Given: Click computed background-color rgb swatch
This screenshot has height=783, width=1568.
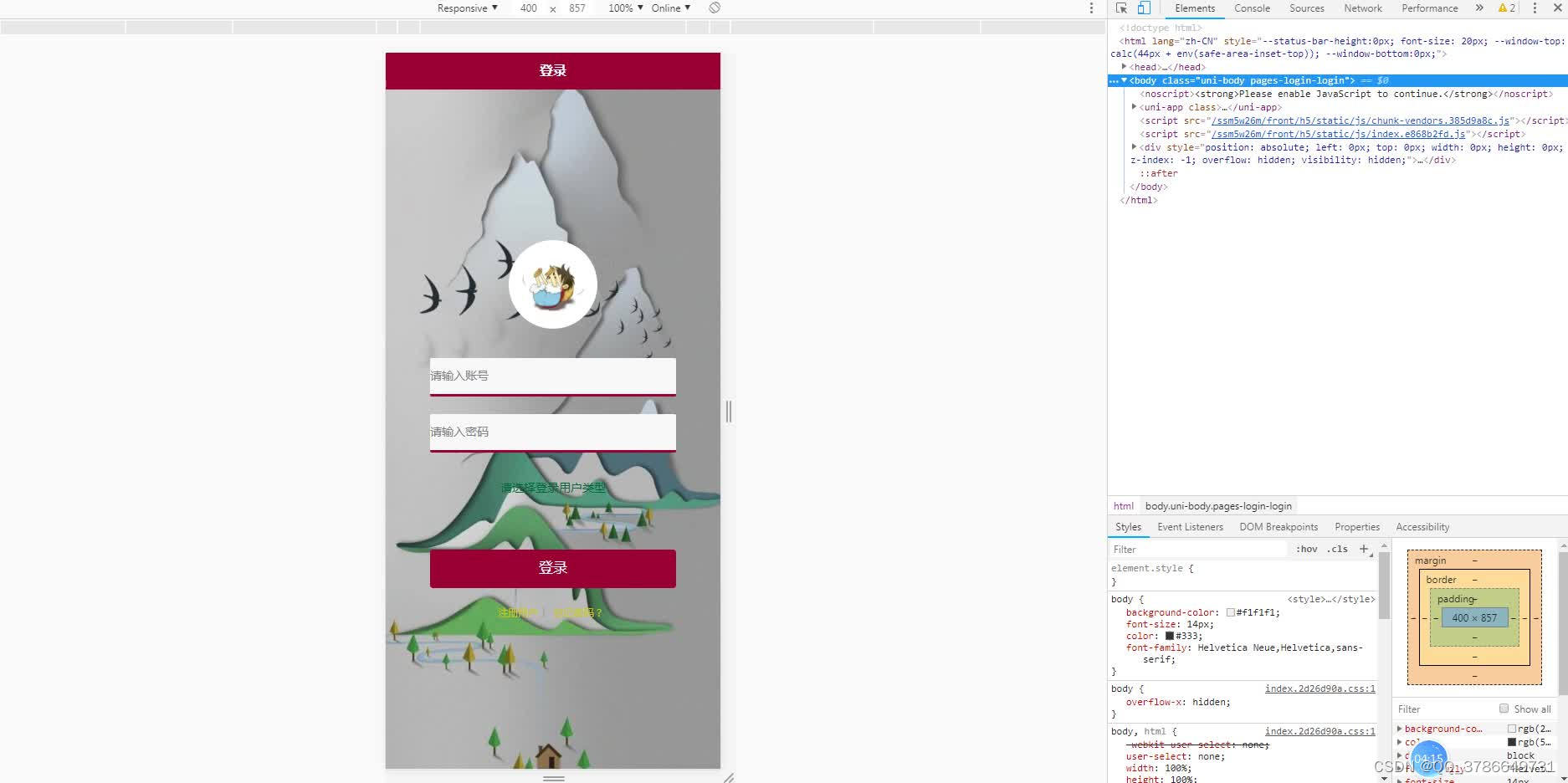Looking at the screenshot, I should (x=1512, y=729).
